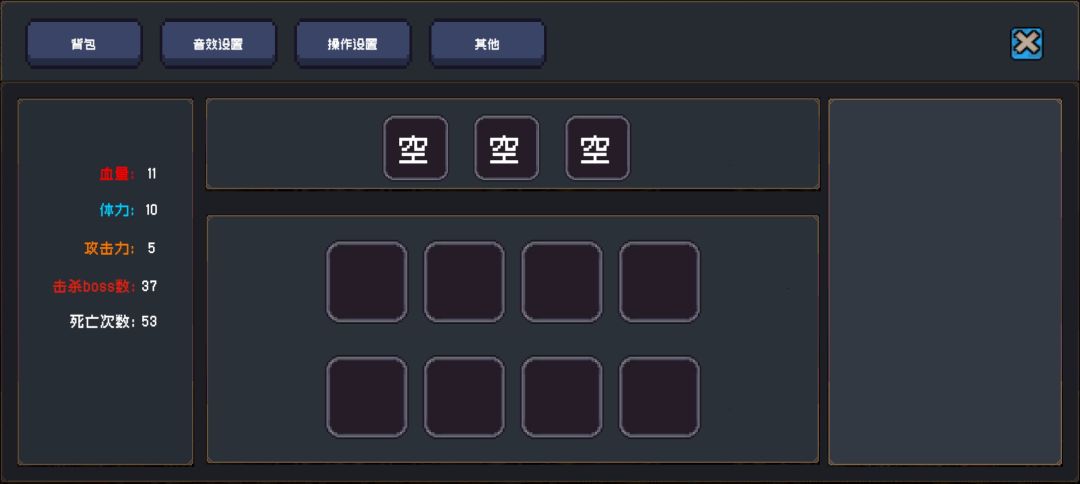Close the inventory menu with X
Screen dimensions: 1080x484
point(1026,43)
